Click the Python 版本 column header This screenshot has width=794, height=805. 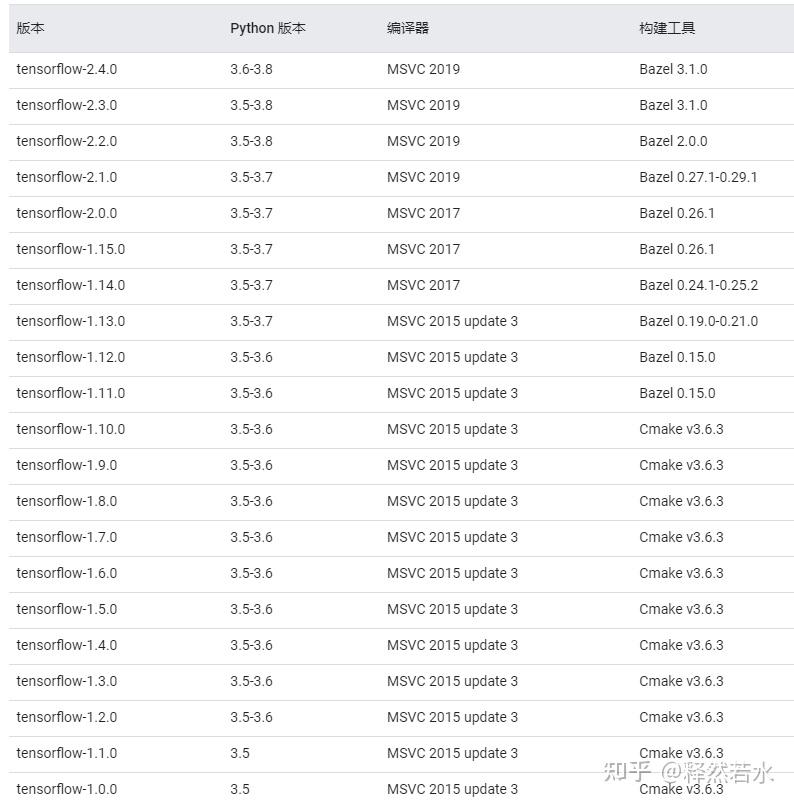pyautogui.click(x=267, y=28)
